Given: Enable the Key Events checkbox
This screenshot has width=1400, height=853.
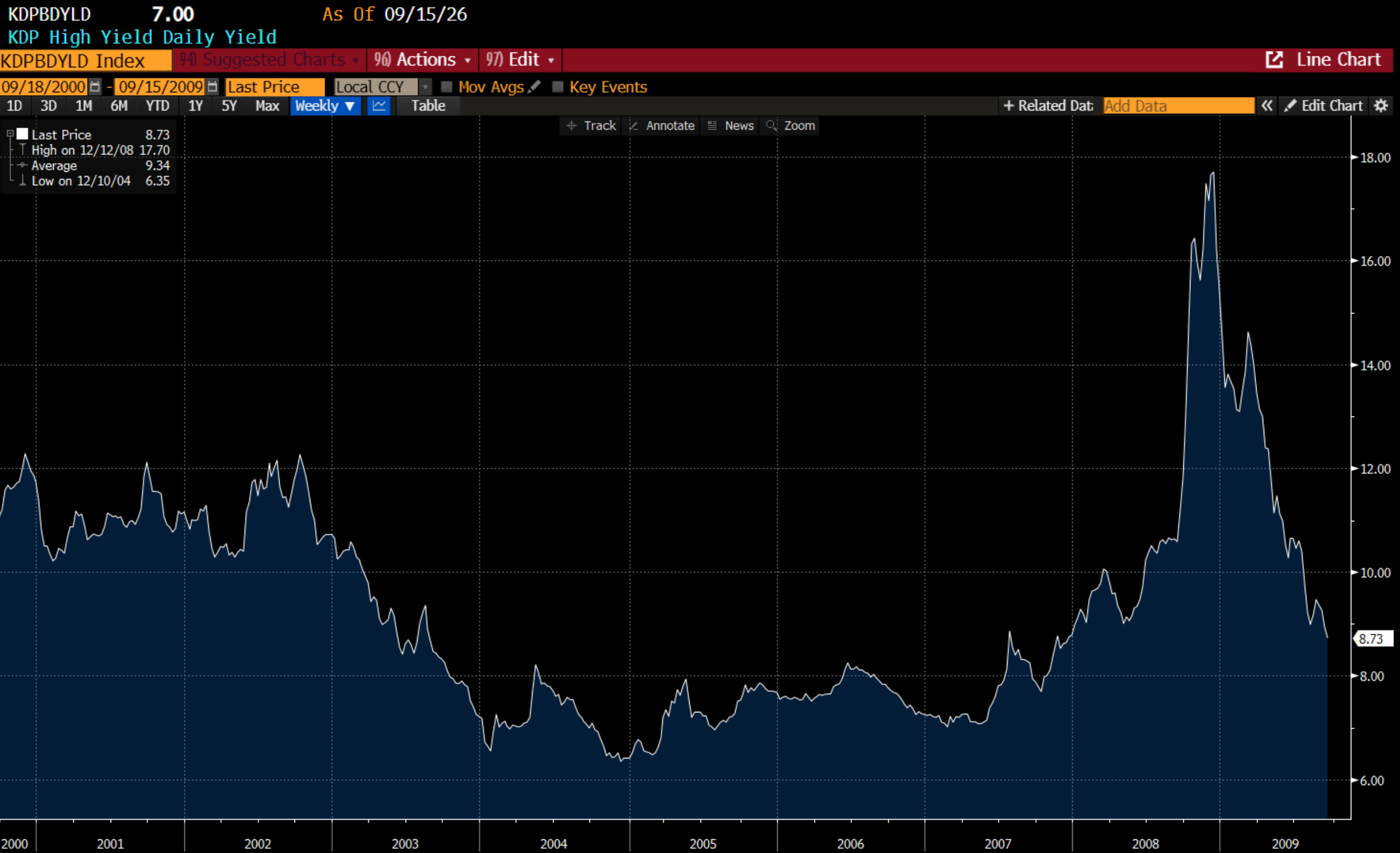Looking at the screenshot, I should (x=557, y=86).
